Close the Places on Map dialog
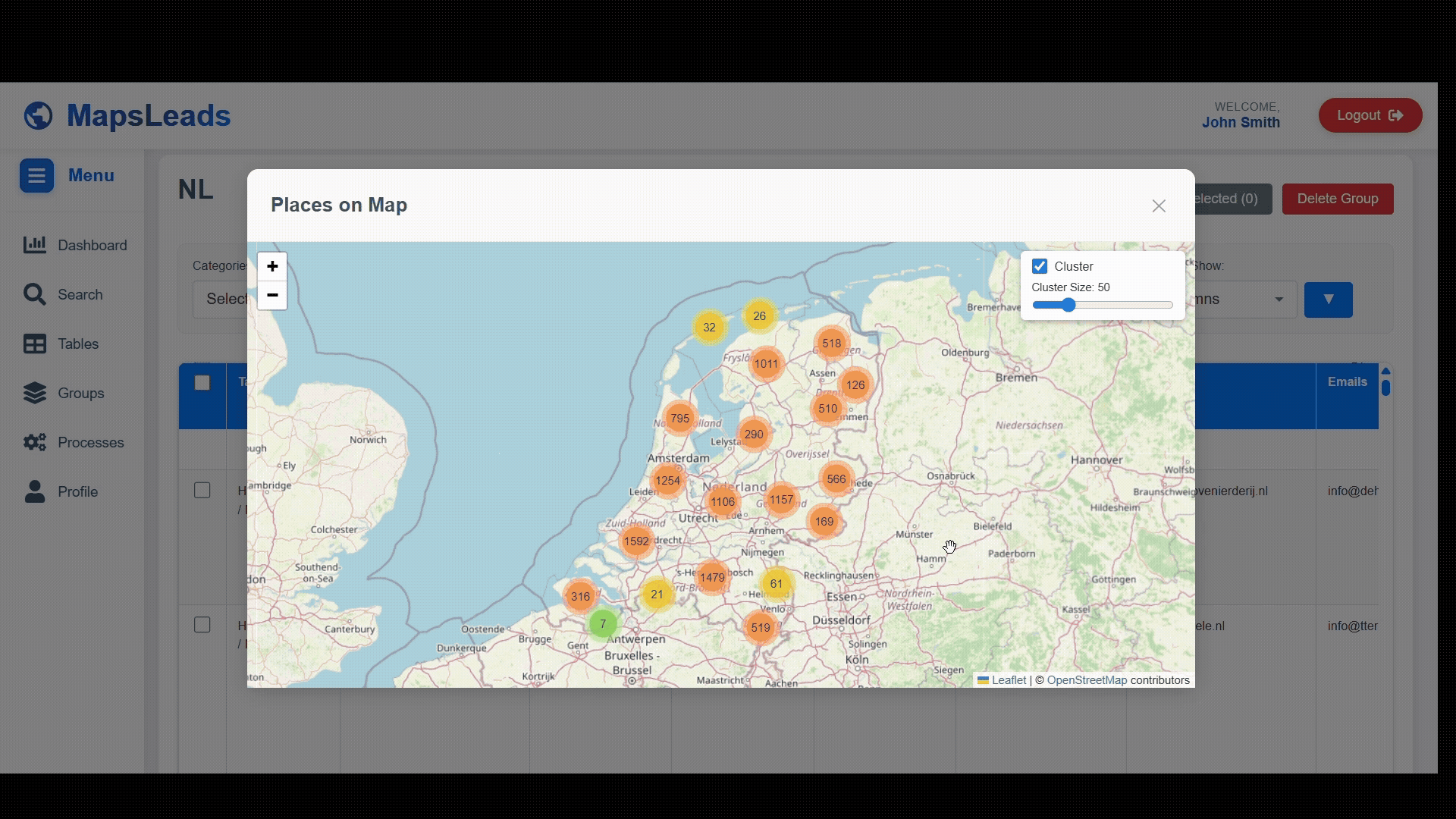The image size is (1456, 819). [x=1158, y=206]
